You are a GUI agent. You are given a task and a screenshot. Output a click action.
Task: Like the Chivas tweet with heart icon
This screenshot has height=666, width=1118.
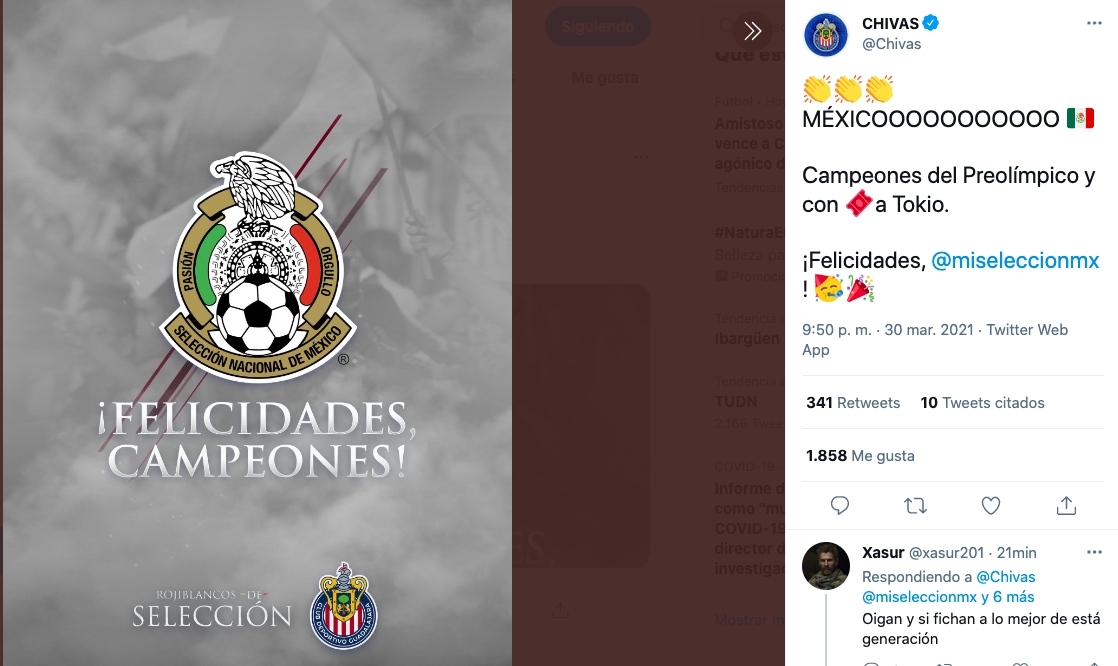tap(991, 506)
